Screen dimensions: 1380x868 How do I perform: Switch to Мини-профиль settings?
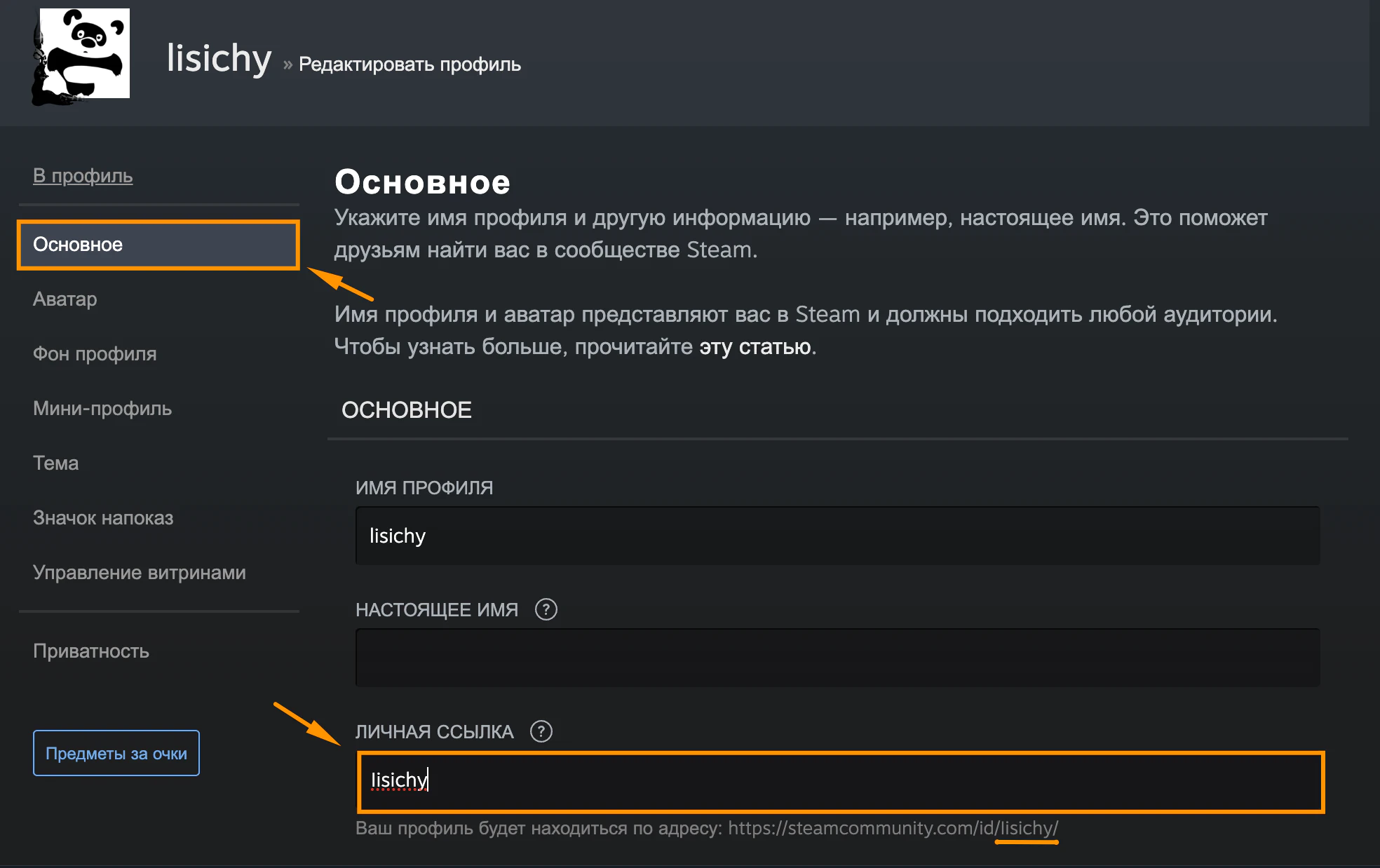102,409
